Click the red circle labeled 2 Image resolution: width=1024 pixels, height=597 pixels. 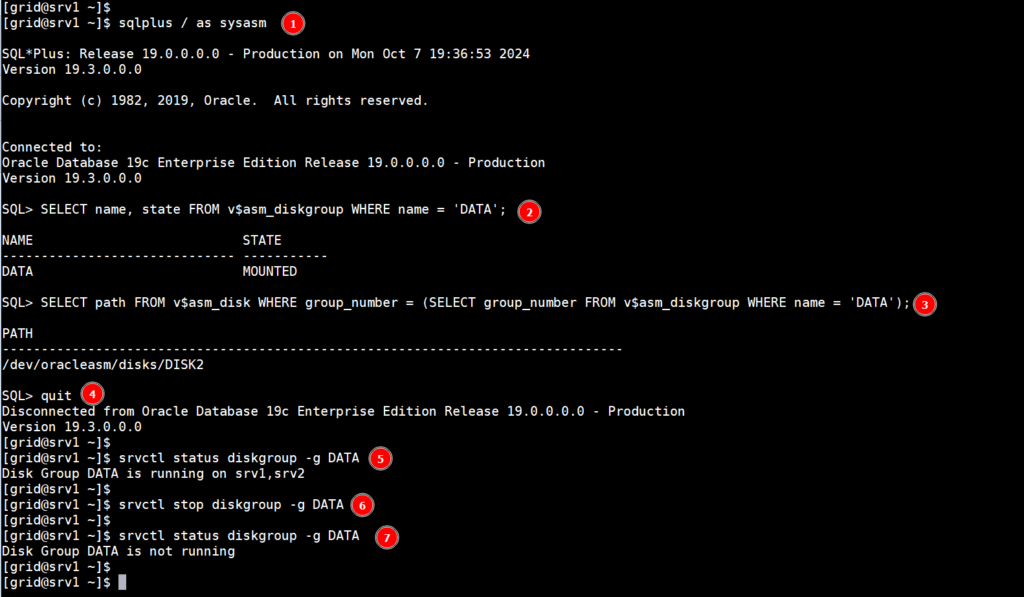[529, 210]
